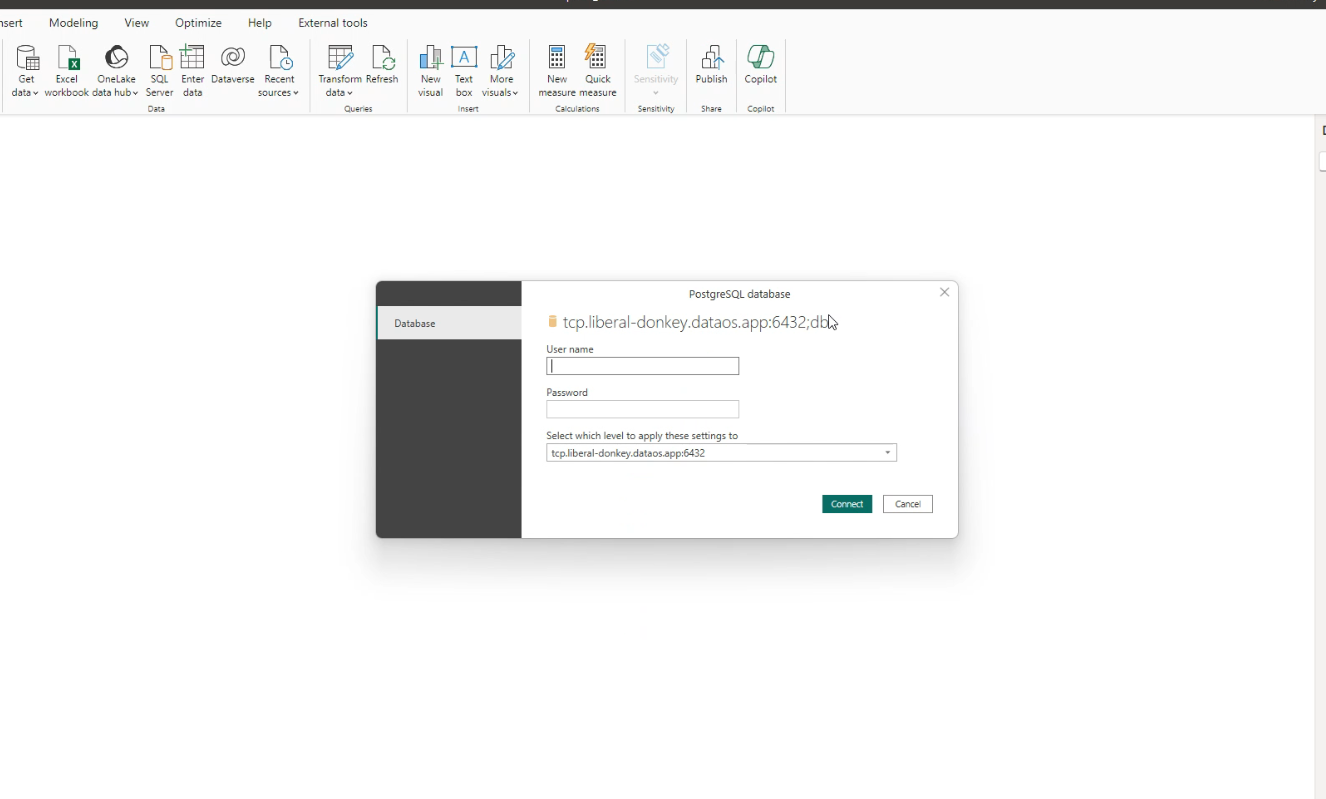This screenshot has width=1326, height=799.
Task: Switch to the View tab
Action: tap(137, 23)
